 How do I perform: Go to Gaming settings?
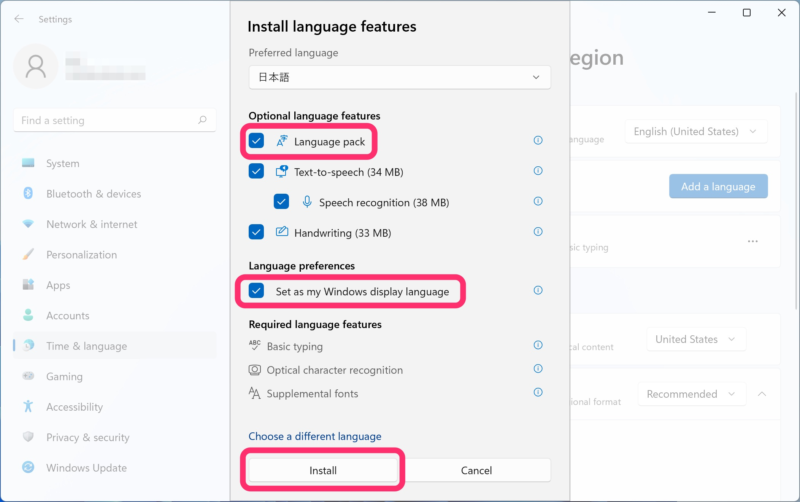click(x=115, y=376)
